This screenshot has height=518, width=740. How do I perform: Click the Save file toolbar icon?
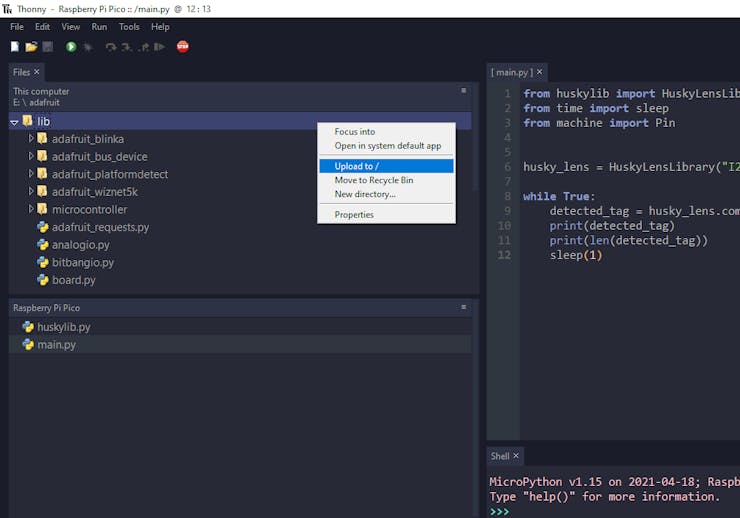coord(46,47)
